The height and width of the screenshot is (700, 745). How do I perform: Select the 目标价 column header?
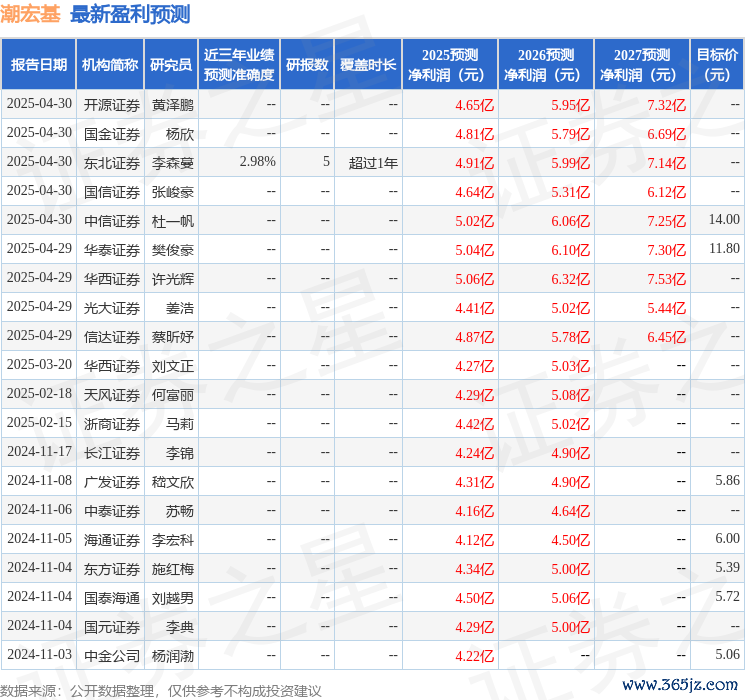(x=717, y=65)
